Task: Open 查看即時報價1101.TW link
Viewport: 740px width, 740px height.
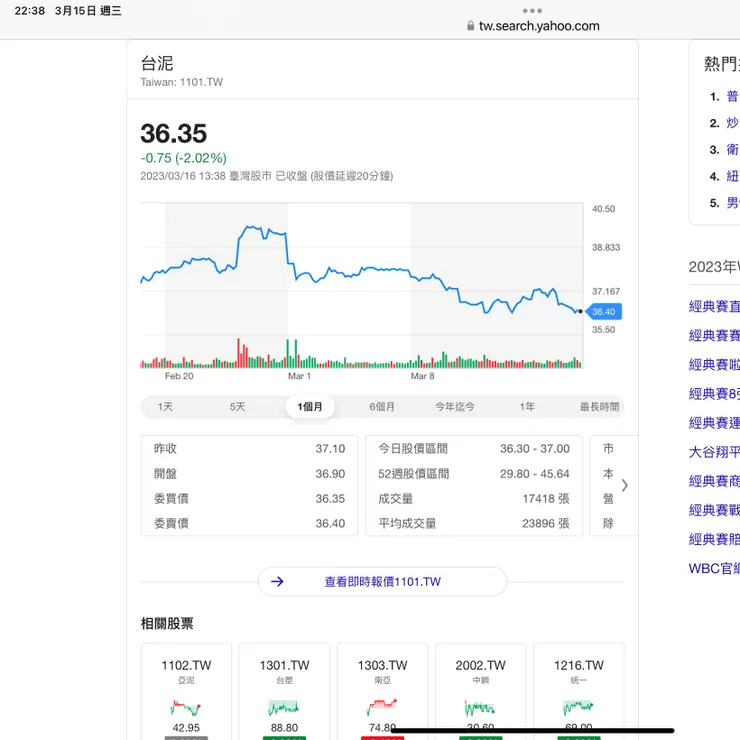Action: (382, 581)
